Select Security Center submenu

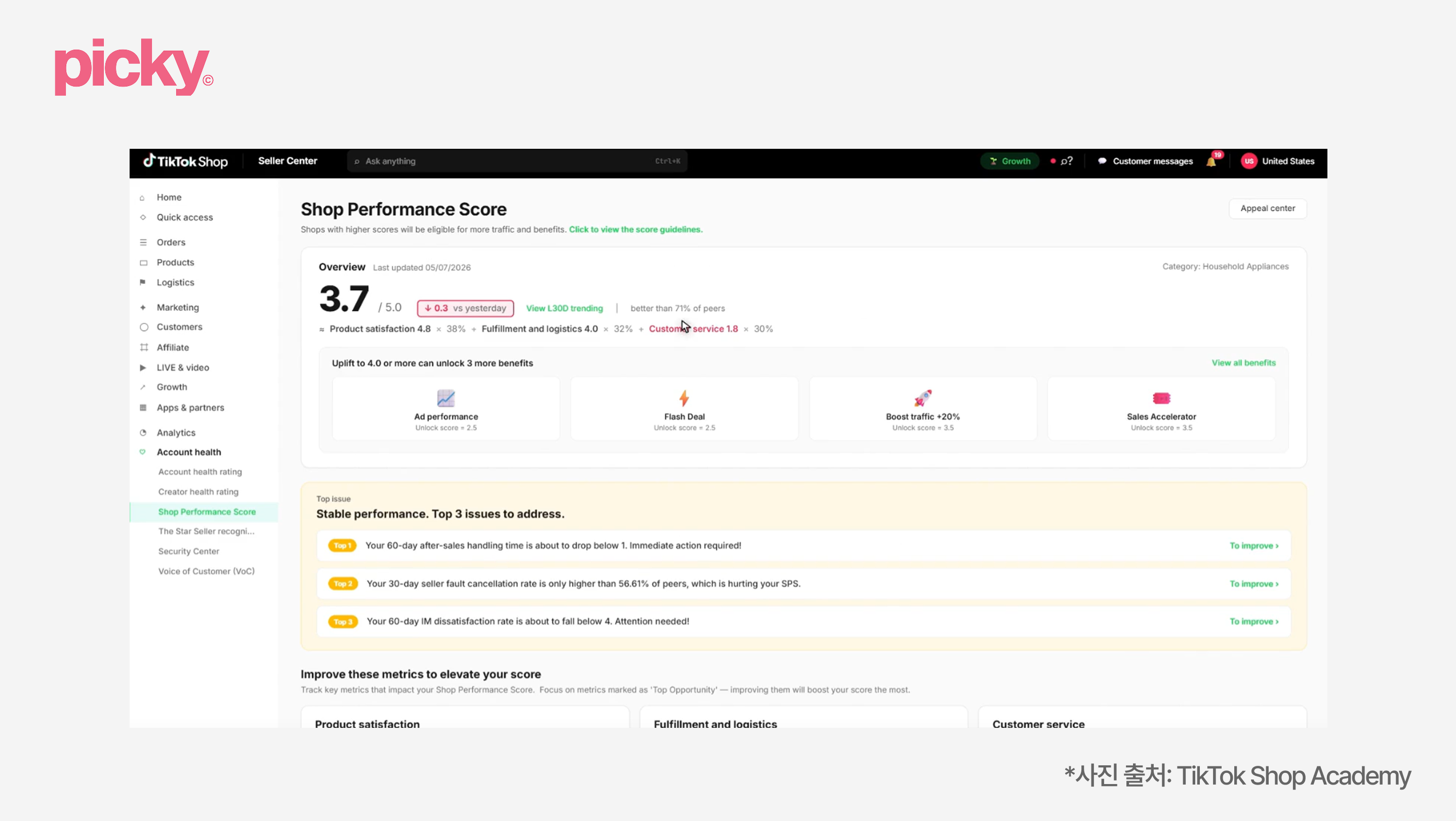coord(189,552)
